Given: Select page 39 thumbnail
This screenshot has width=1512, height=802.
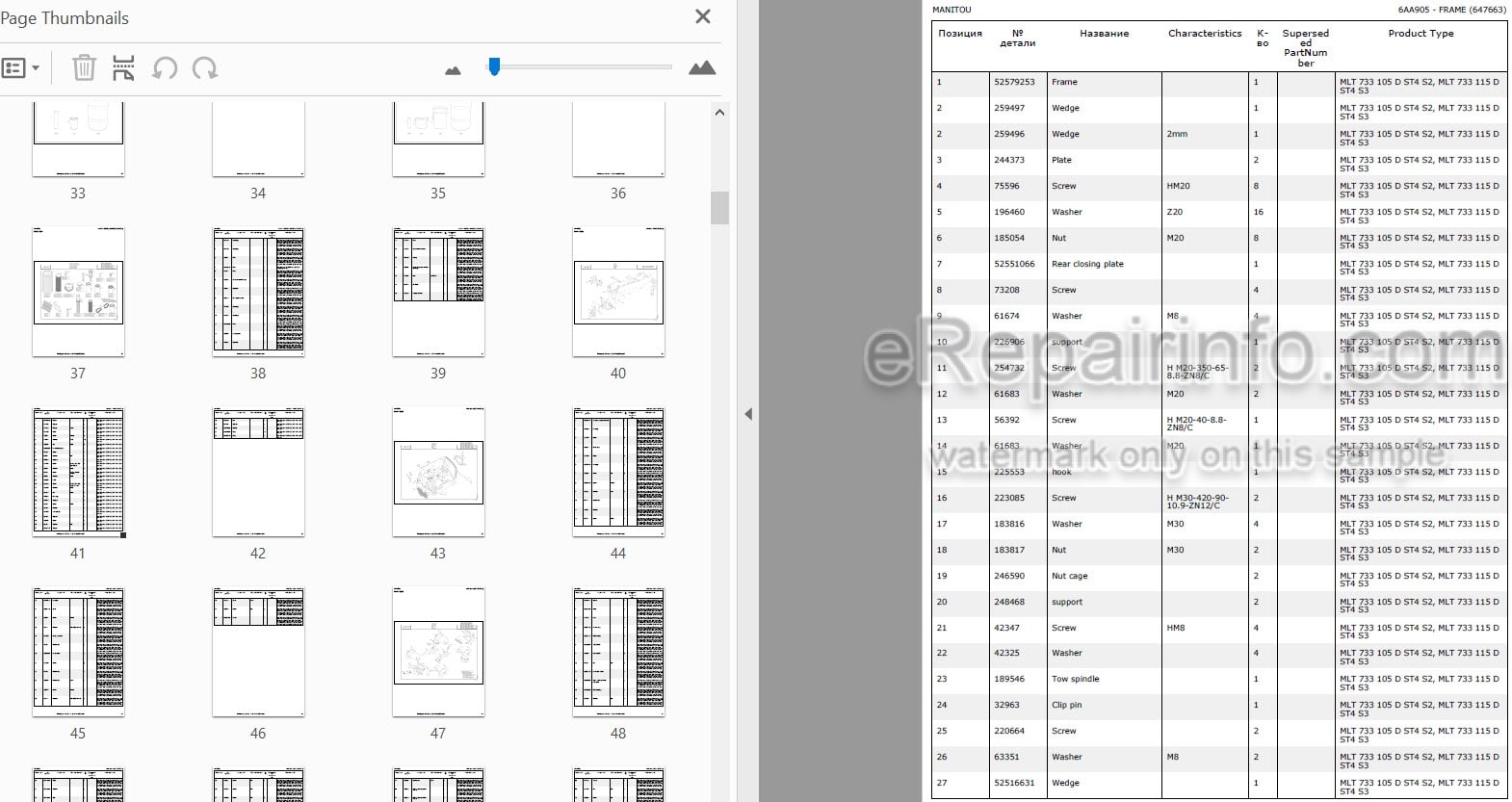Looking at the screenshot, I should pos(438,292).
